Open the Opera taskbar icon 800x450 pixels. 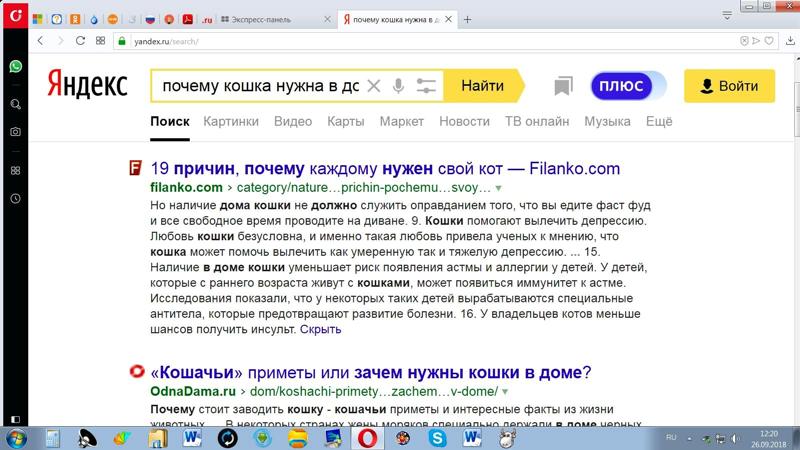click(367, 438)
